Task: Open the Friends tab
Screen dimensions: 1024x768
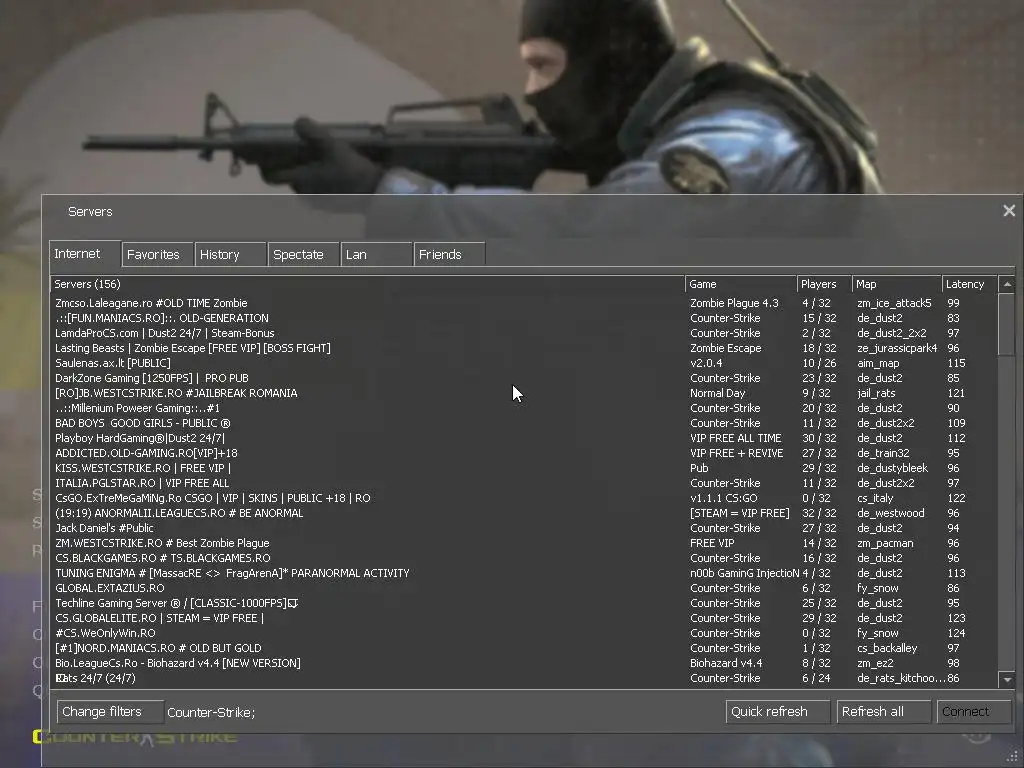Action: 449,255
